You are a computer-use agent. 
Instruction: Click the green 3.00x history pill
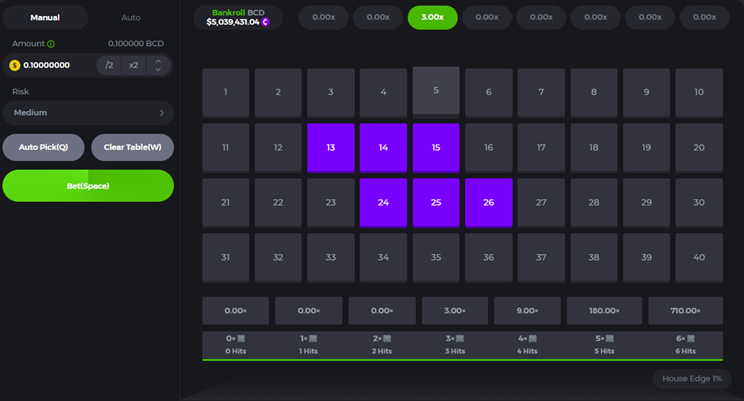tap(432, 17)
